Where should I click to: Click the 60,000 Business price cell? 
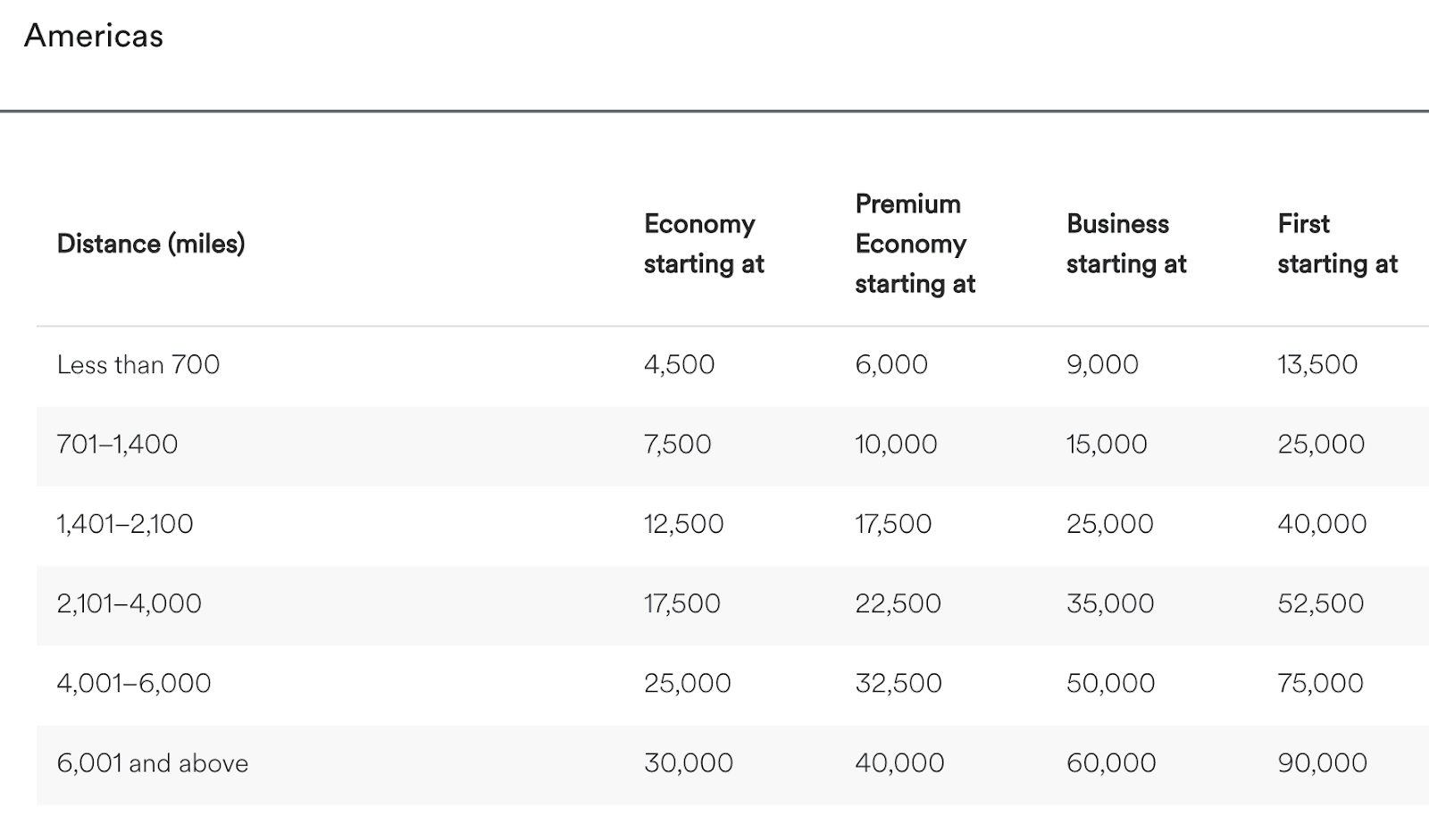[1111, 763]
